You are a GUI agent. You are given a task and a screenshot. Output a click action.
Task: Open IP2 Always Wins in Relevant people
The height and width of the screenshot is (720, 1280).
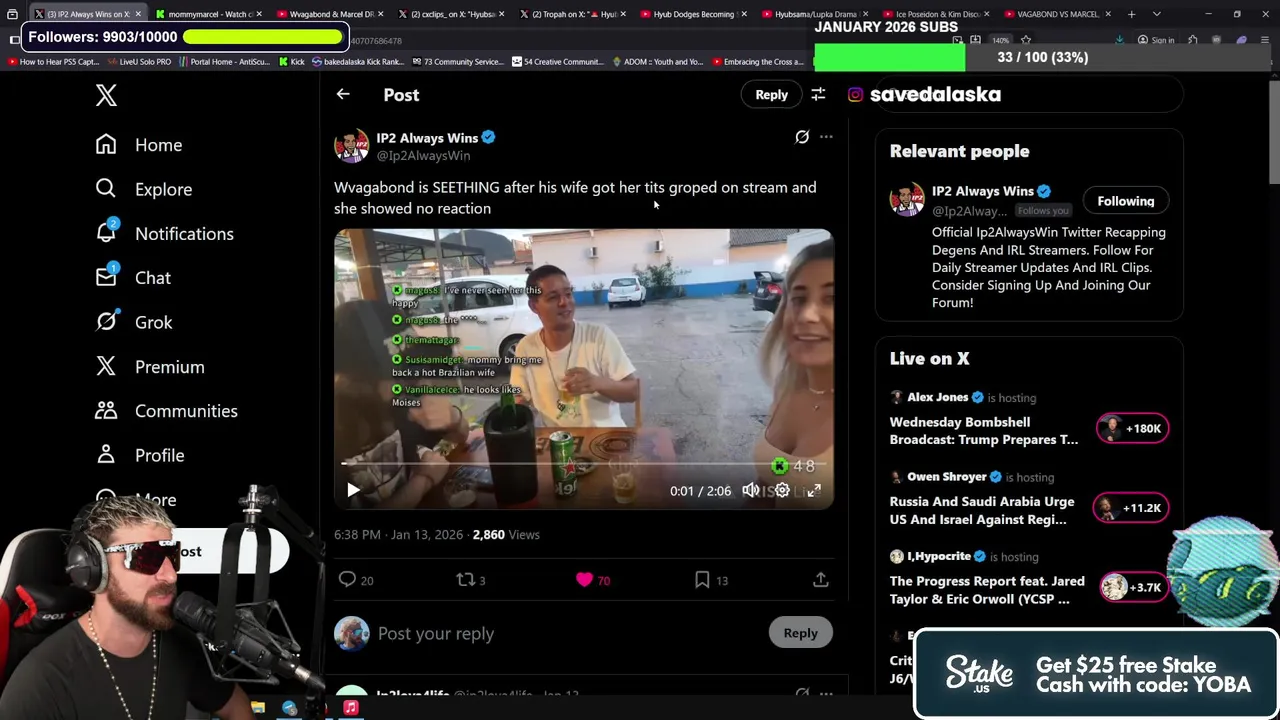point(983,191)
